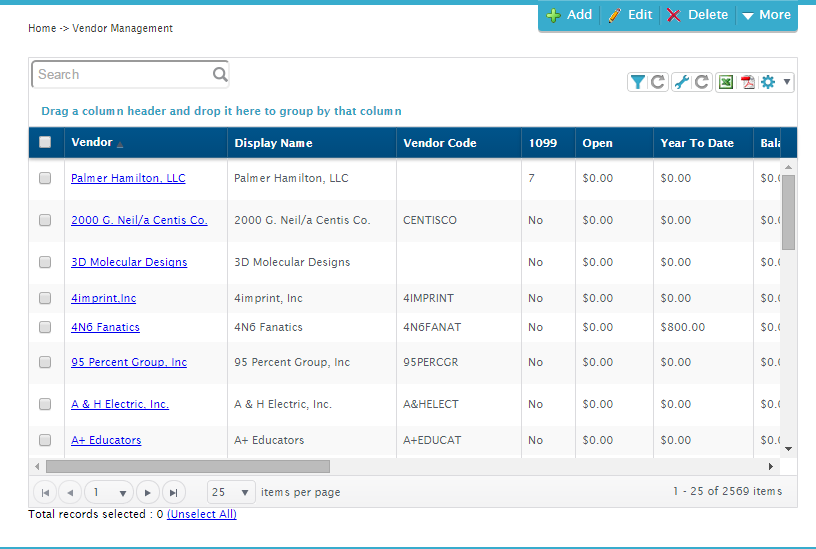Click the Delete button

coord(697,15)
